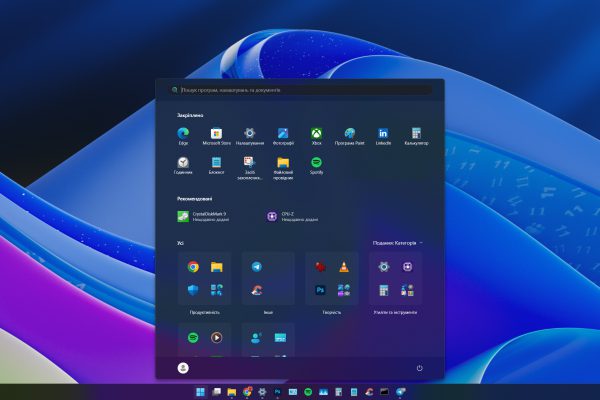Viewport: 600px width, 400px height.
Task: Click the Windows Start button on taskbar
Action: (201, 391)
